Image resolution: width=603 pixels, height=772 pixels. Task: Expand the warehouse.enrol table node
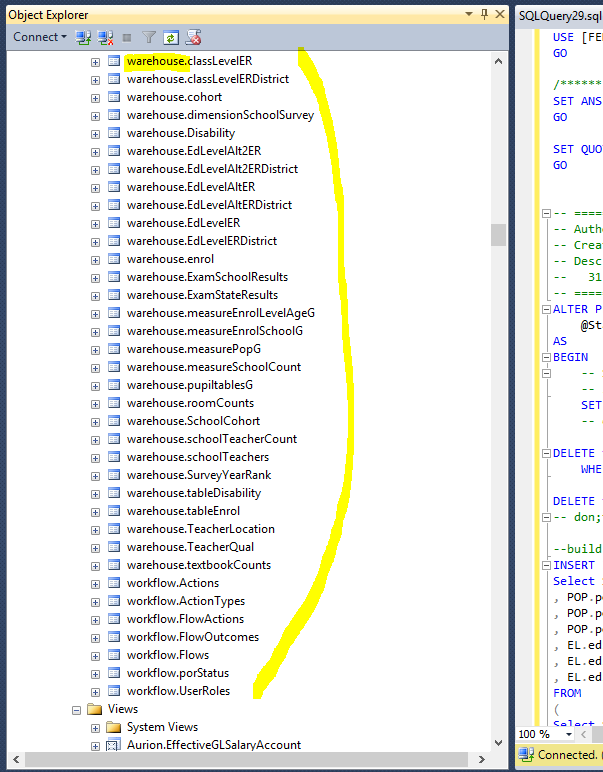tap(96, 259)
